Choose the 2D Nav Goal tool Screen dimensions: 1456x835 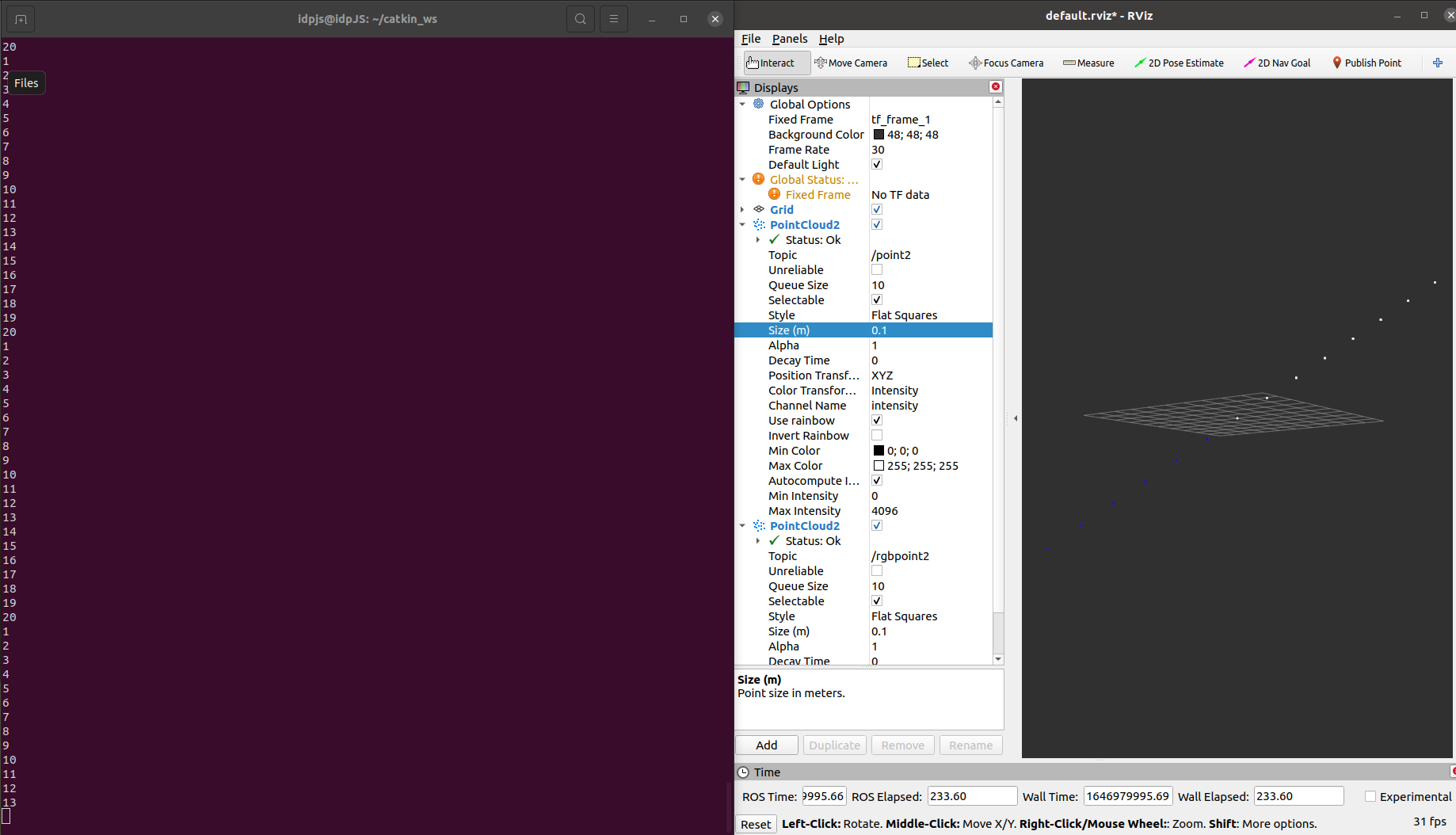click(1277, 63)
